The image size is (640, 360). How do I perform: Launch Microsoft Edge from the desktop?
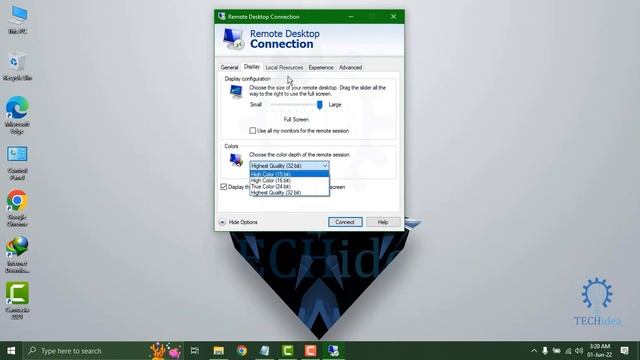click(17, 115)
